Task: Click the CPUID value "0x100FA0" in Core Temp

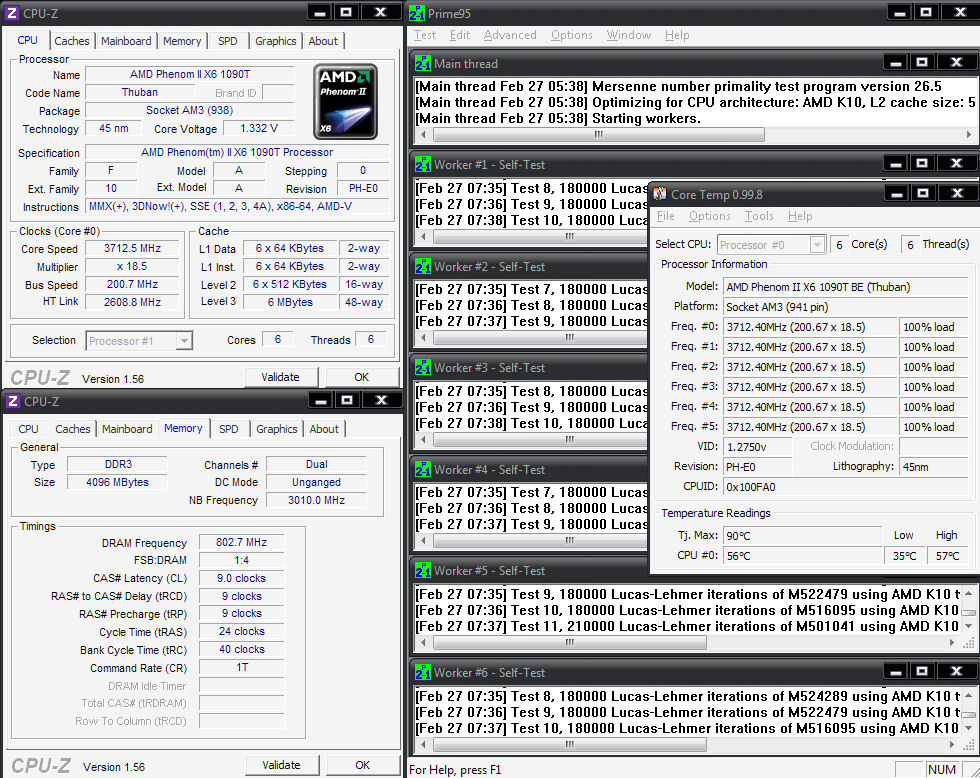Action: (x=846, y=487)
